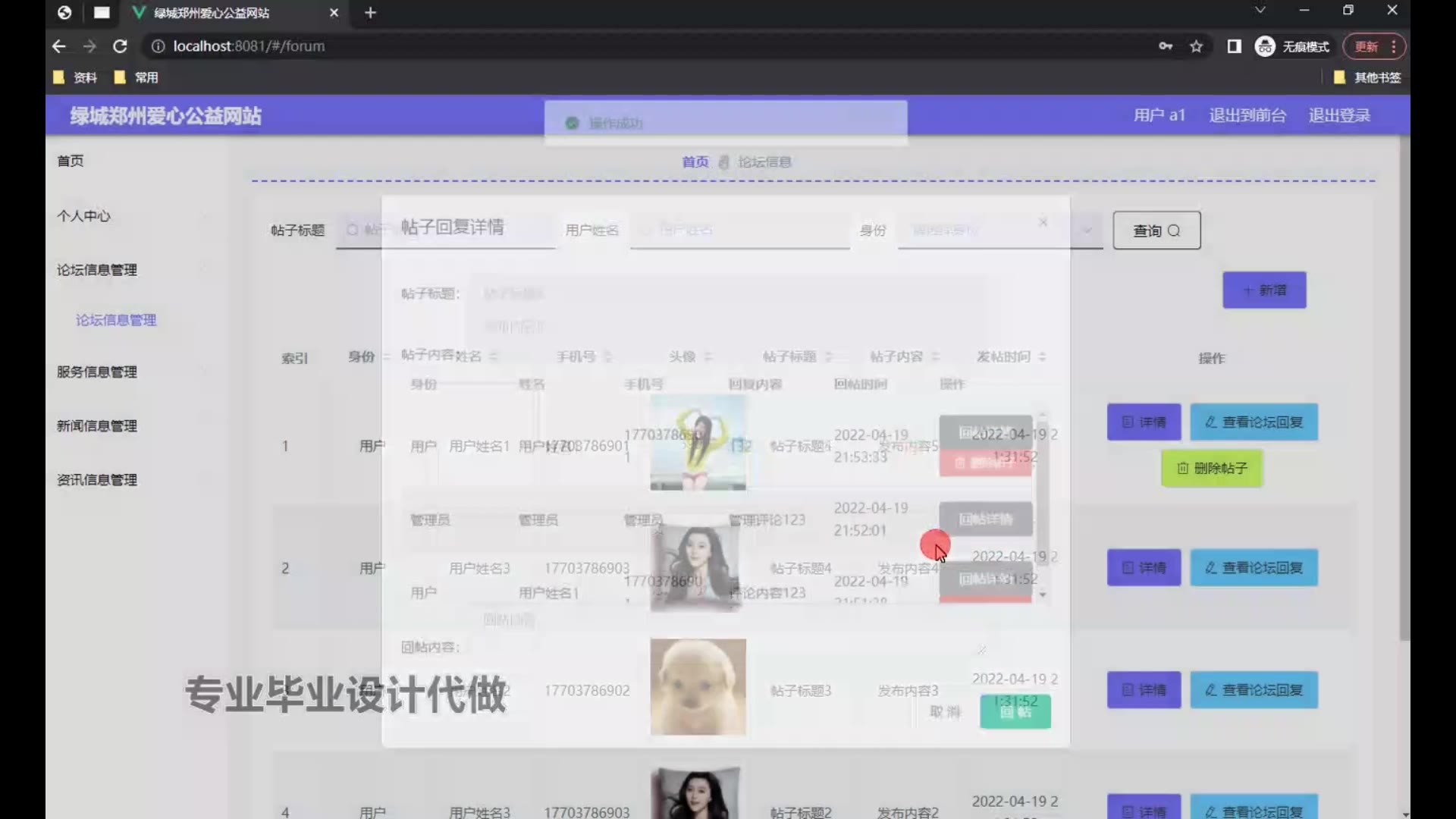This screenshot has height=819, width=1456.
Task: Open the 用户 a1 account link
Action: [1159, 115]
